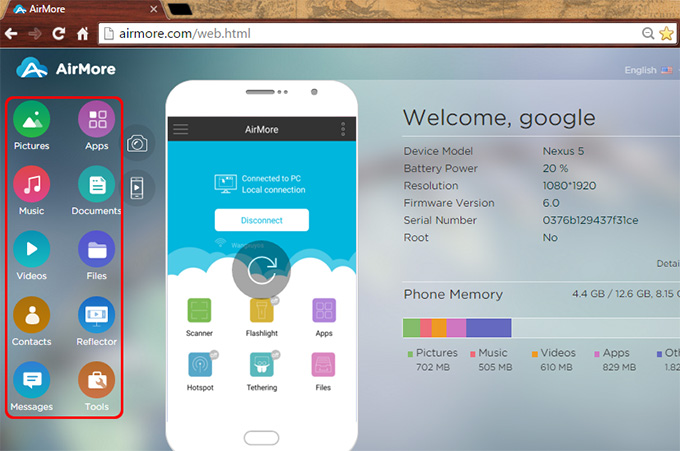Click the Root status No value
This screenshot has height=451, width=680.
550,238
